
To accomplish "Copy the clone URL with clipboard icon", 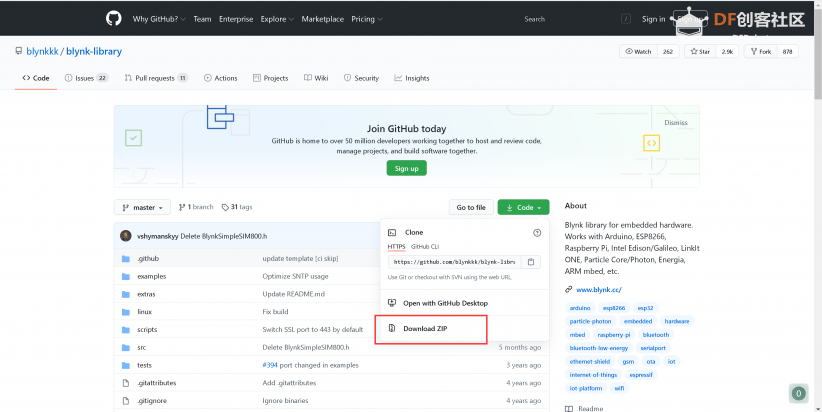I will [531, 262].
